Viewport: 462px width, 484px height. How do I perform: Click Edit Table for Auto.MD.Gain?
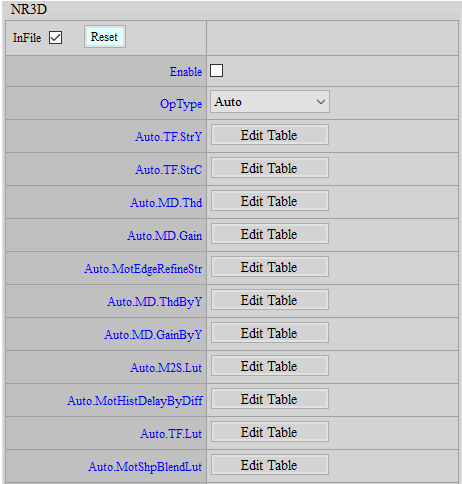270,234
